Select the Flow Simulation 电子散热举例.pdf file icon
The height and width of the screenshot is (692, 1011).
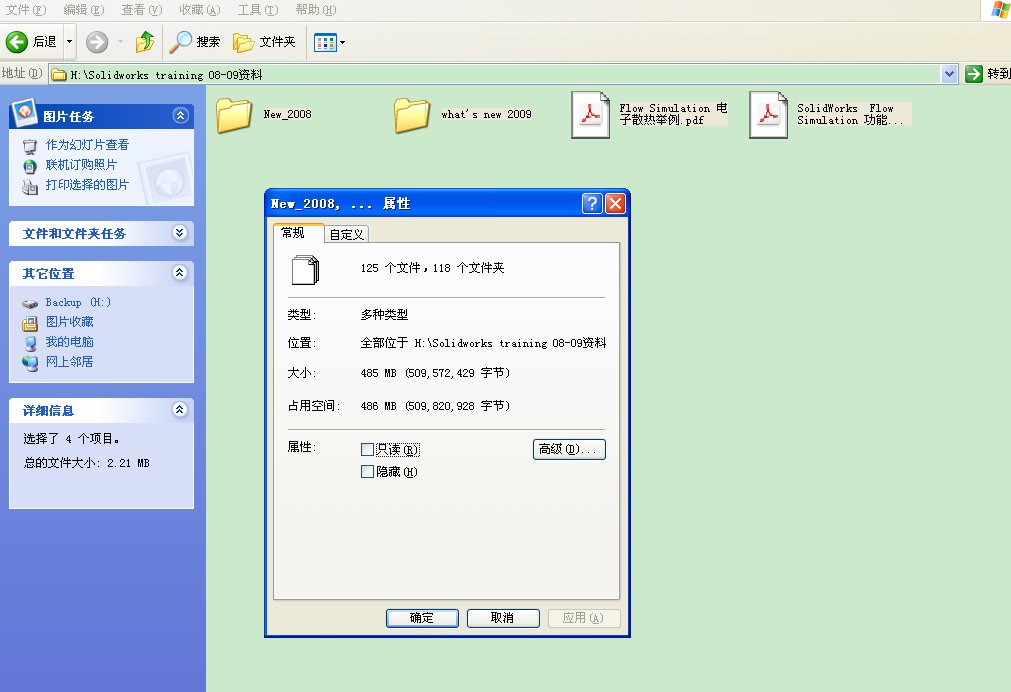pyautogui.click(x=590, y=115)
